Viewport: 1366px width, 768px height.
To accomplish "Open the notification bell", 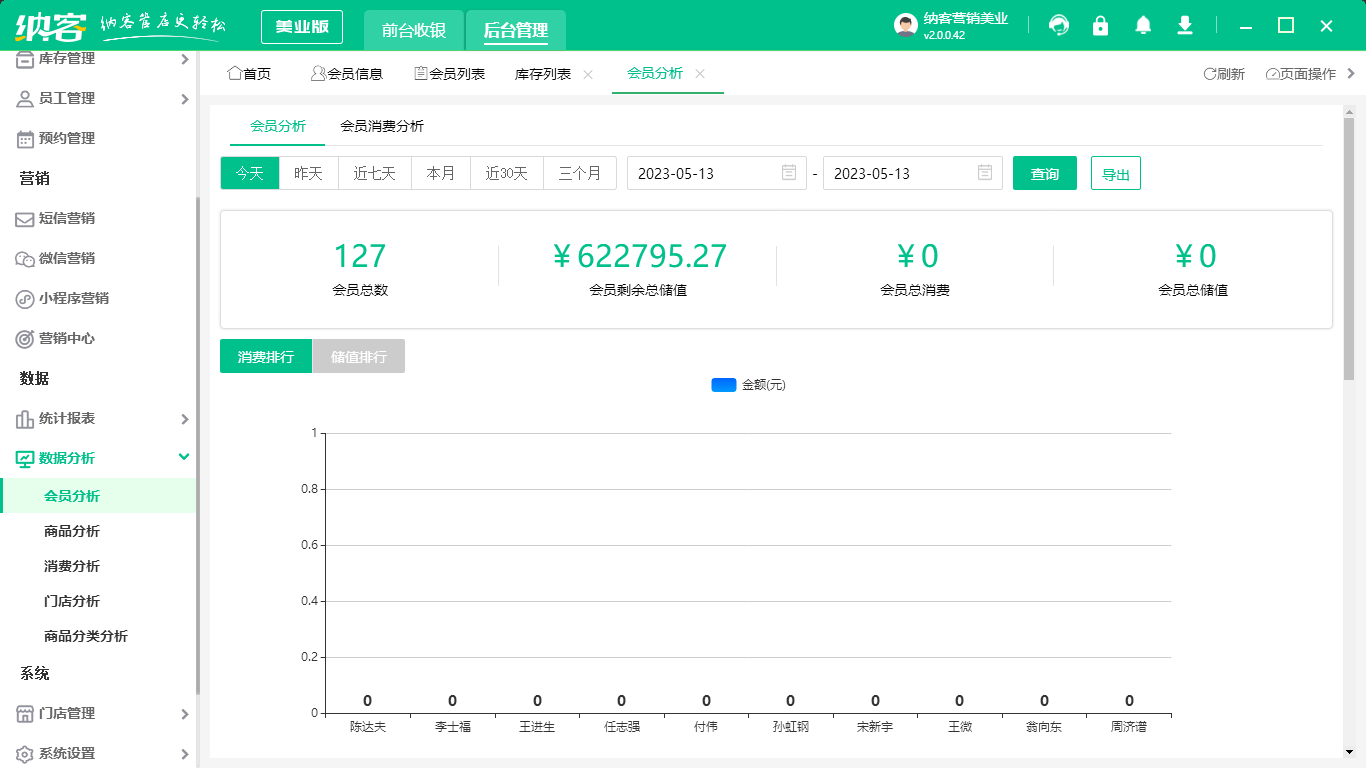I will tap(1143, 26).
